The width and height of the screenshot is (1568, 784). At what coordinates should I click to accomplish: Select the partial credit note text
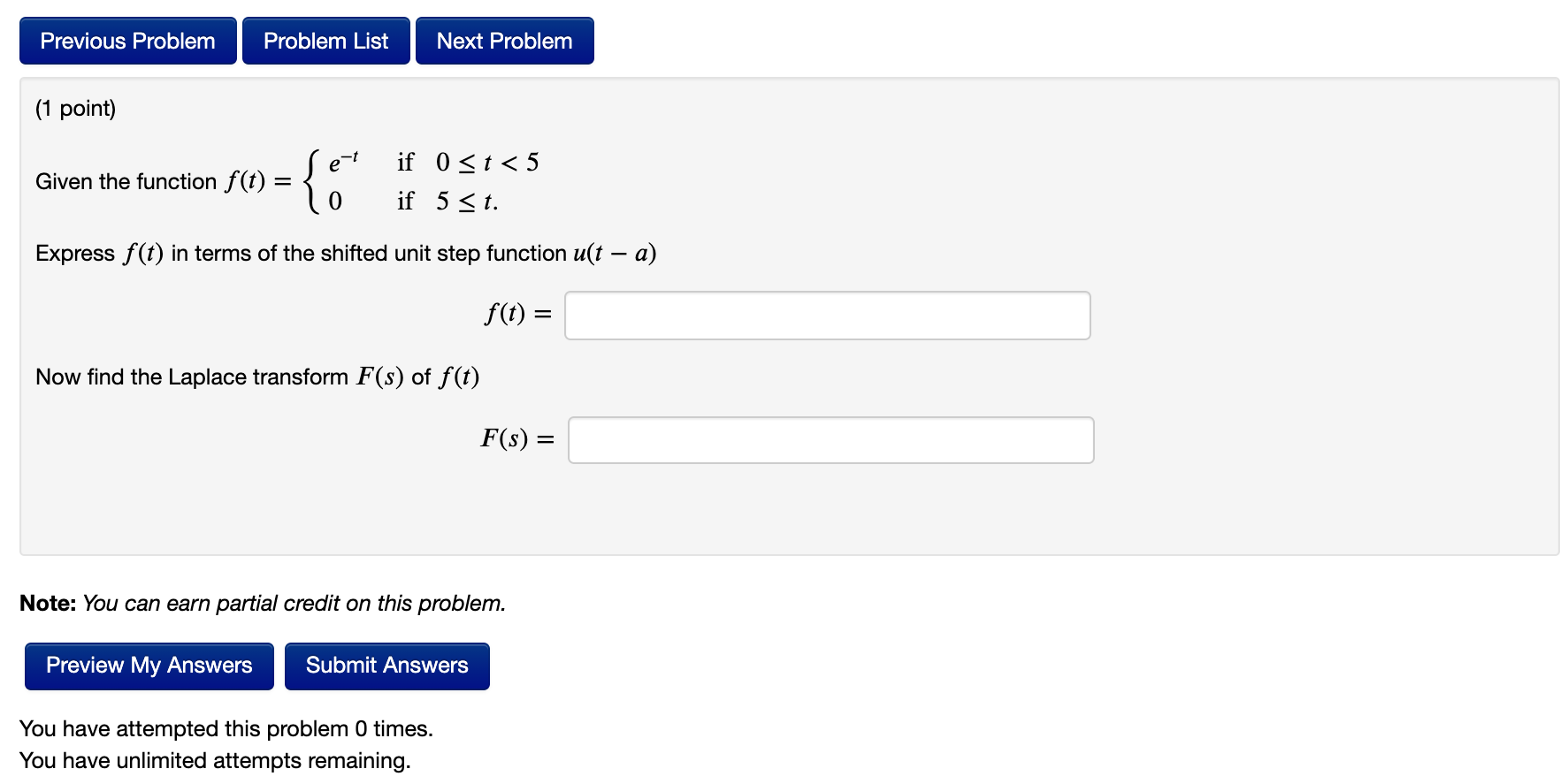tap(262, 603)
